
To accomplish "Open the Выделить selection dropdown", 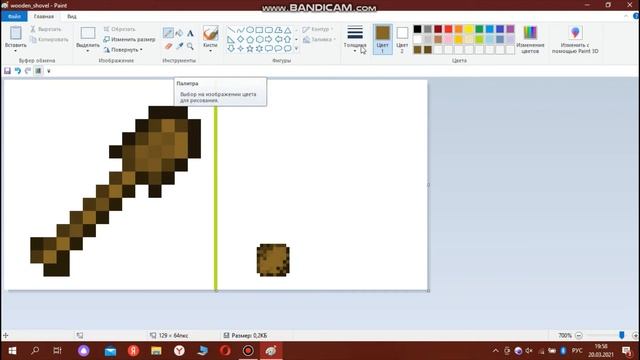I will 88,51.
